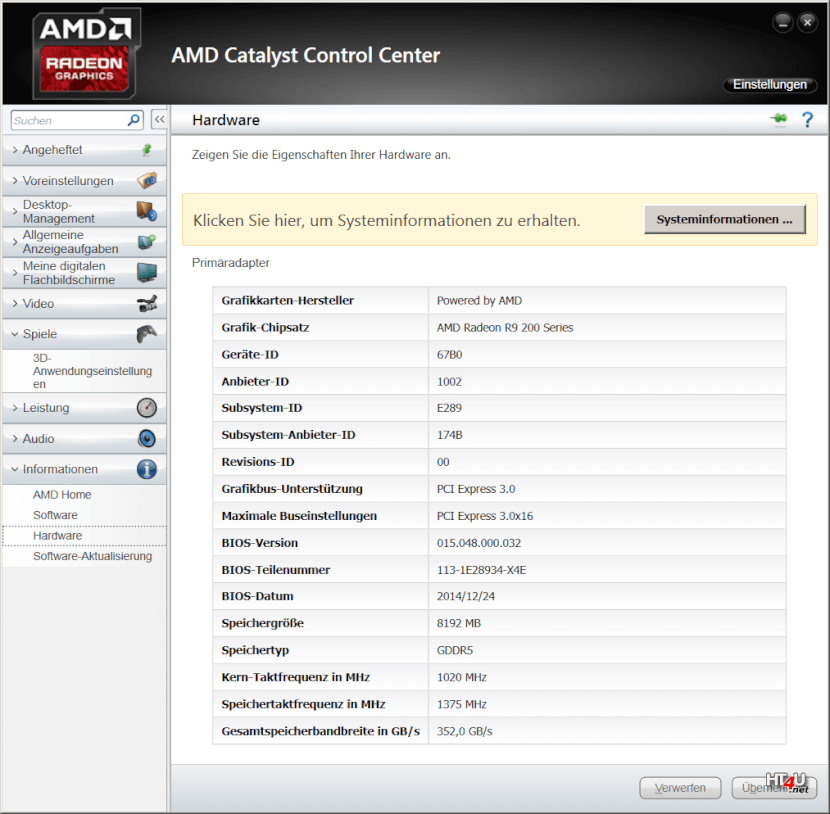This screenshot has width=830, height=814.
Task: Click the Allgemeine Anzeigeaufgaben display icon
Action: (x=147, y=242)
